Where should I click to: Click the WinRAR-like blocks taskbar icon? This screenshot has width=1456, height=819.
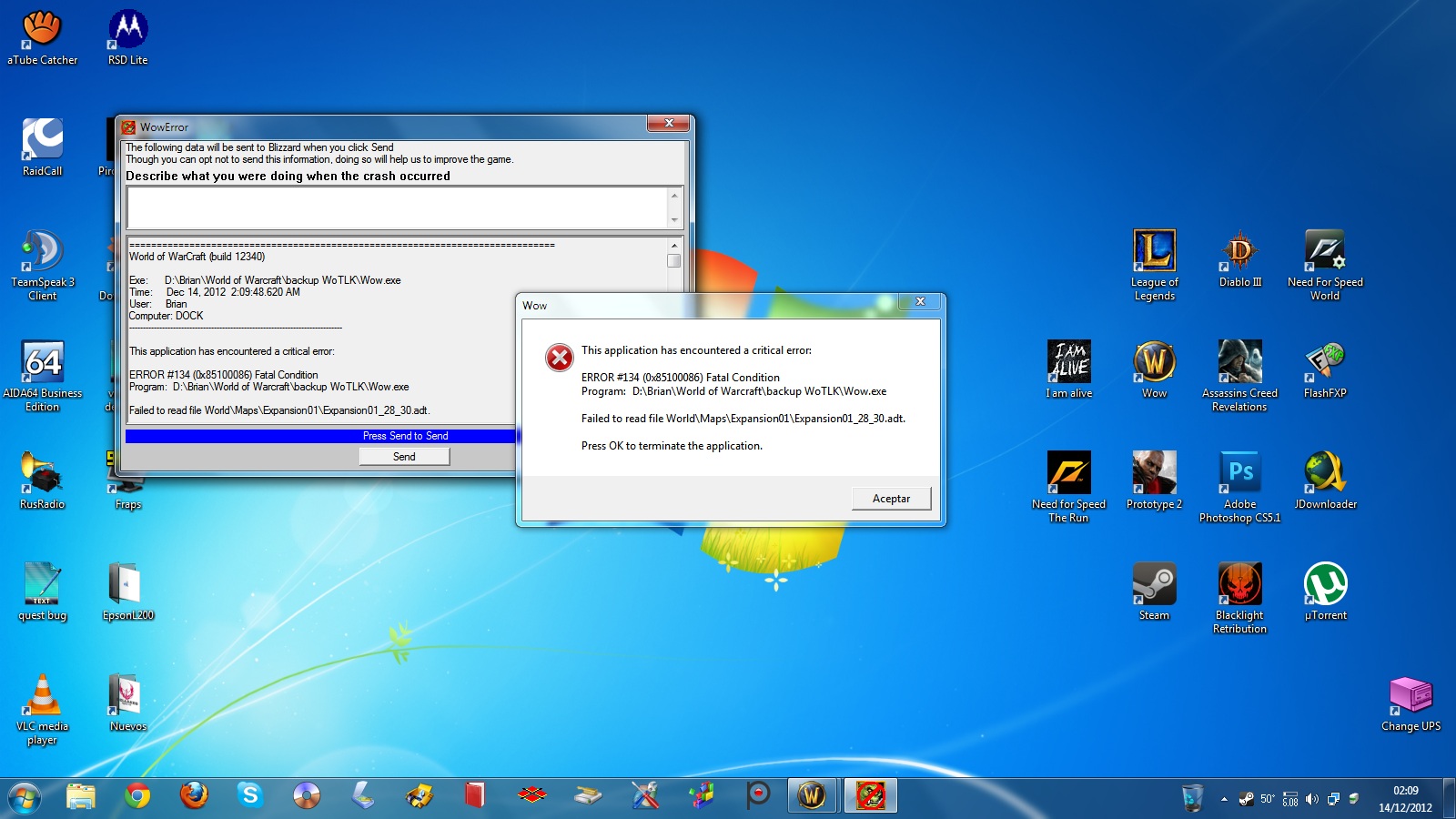pos(701,796)
